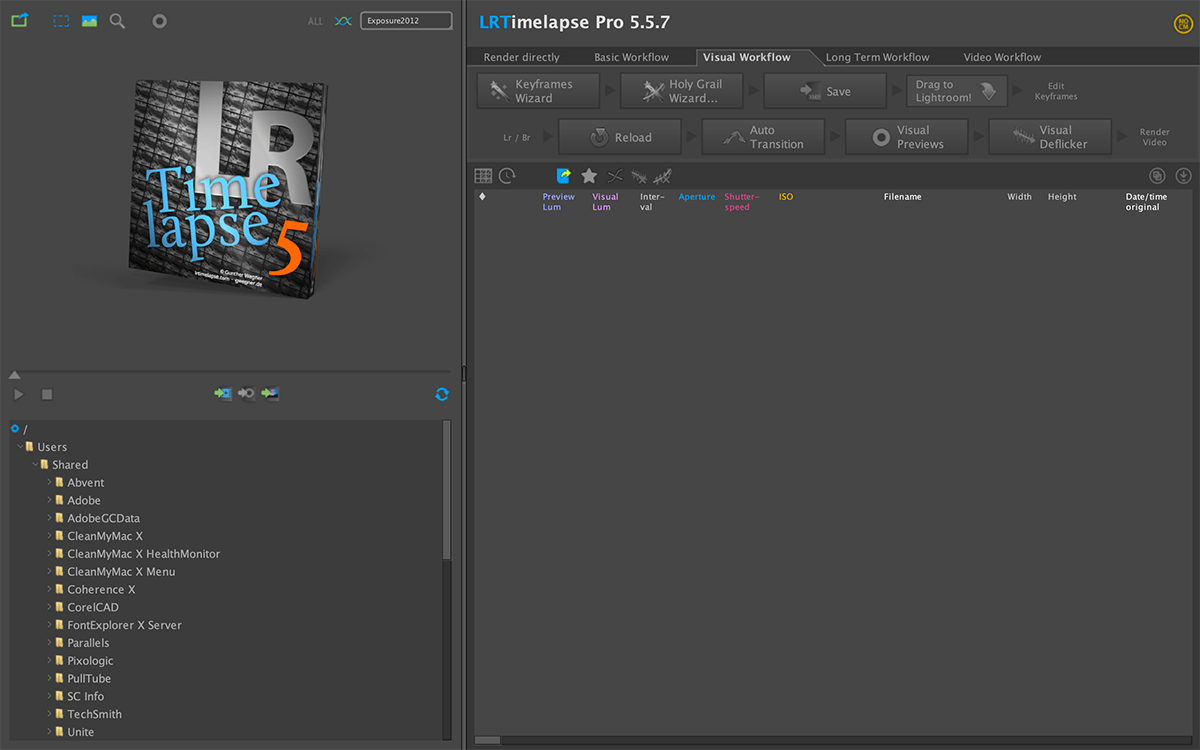Click the NO ES badge icon
Image resolution: width=1200 pixels, height=750 pixels.
click(x=1183, y=24)
